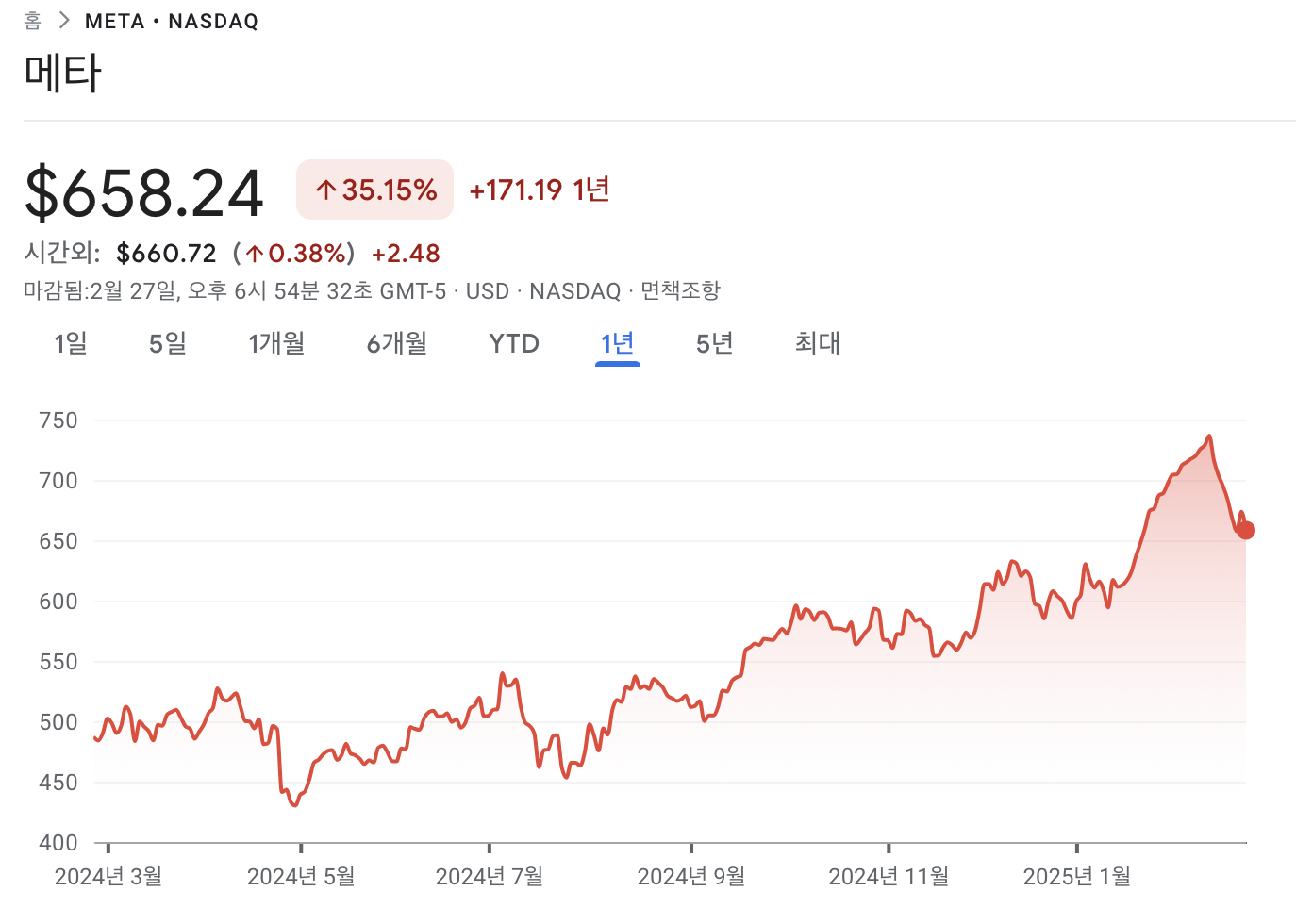Click the up-arrow 35.15% change badge
The width and height of the screenshot is (1296, 924).
tap(374, 190)
